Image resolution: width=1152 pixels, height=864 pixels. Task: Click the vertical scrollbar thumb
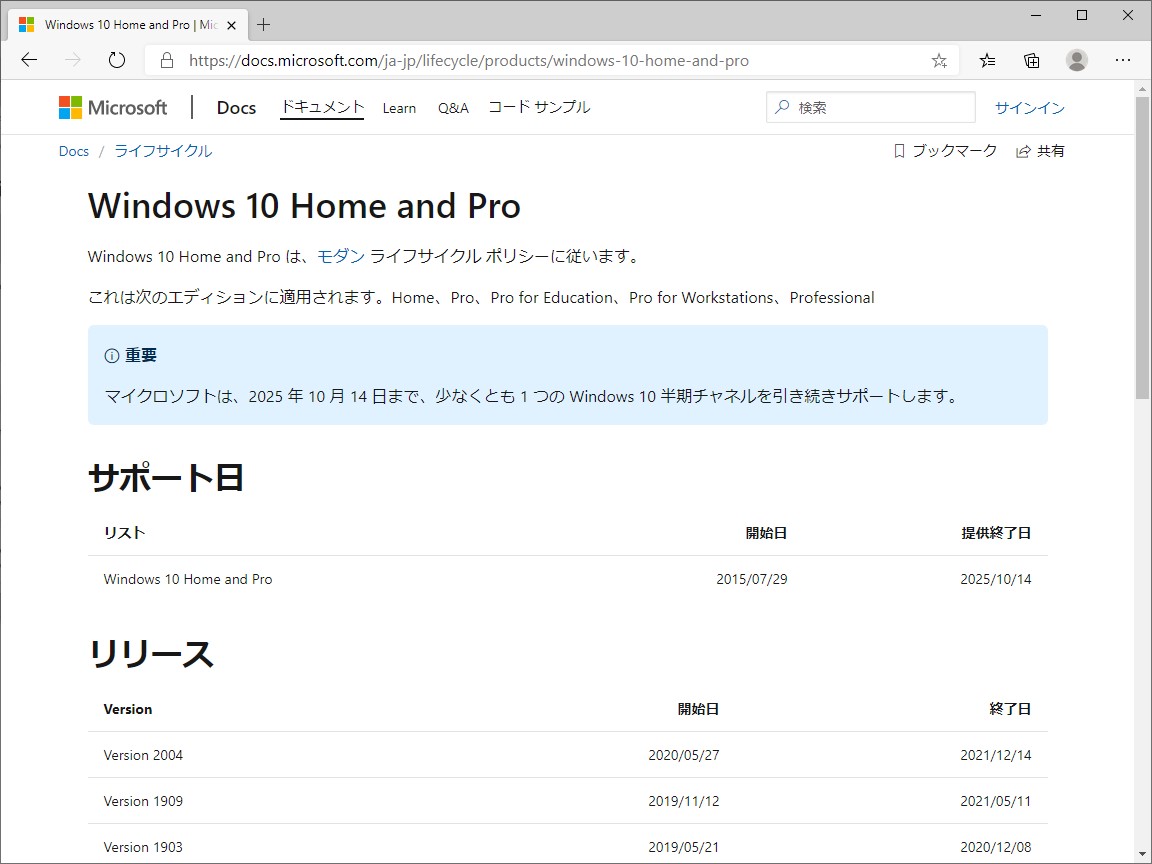(1142, 248)
